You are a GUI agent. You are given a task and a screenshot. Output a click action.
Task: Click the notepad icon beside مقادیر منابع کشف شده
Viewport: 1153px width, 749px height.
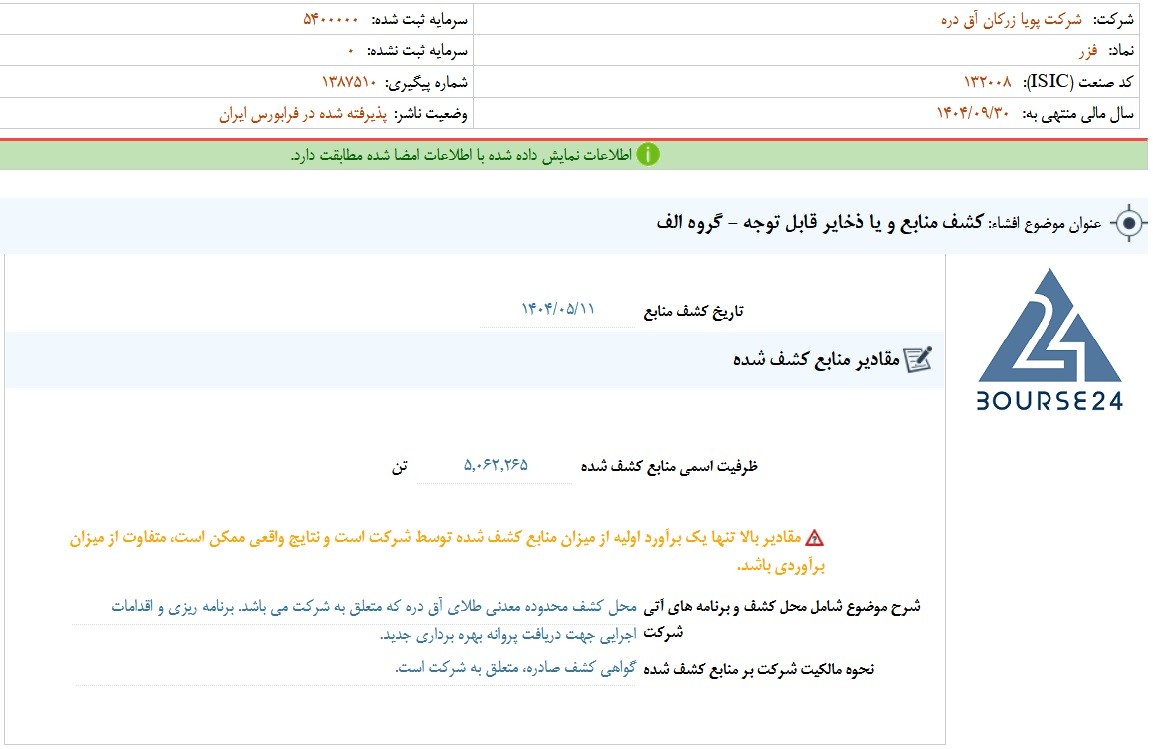(x=918, y=359)
